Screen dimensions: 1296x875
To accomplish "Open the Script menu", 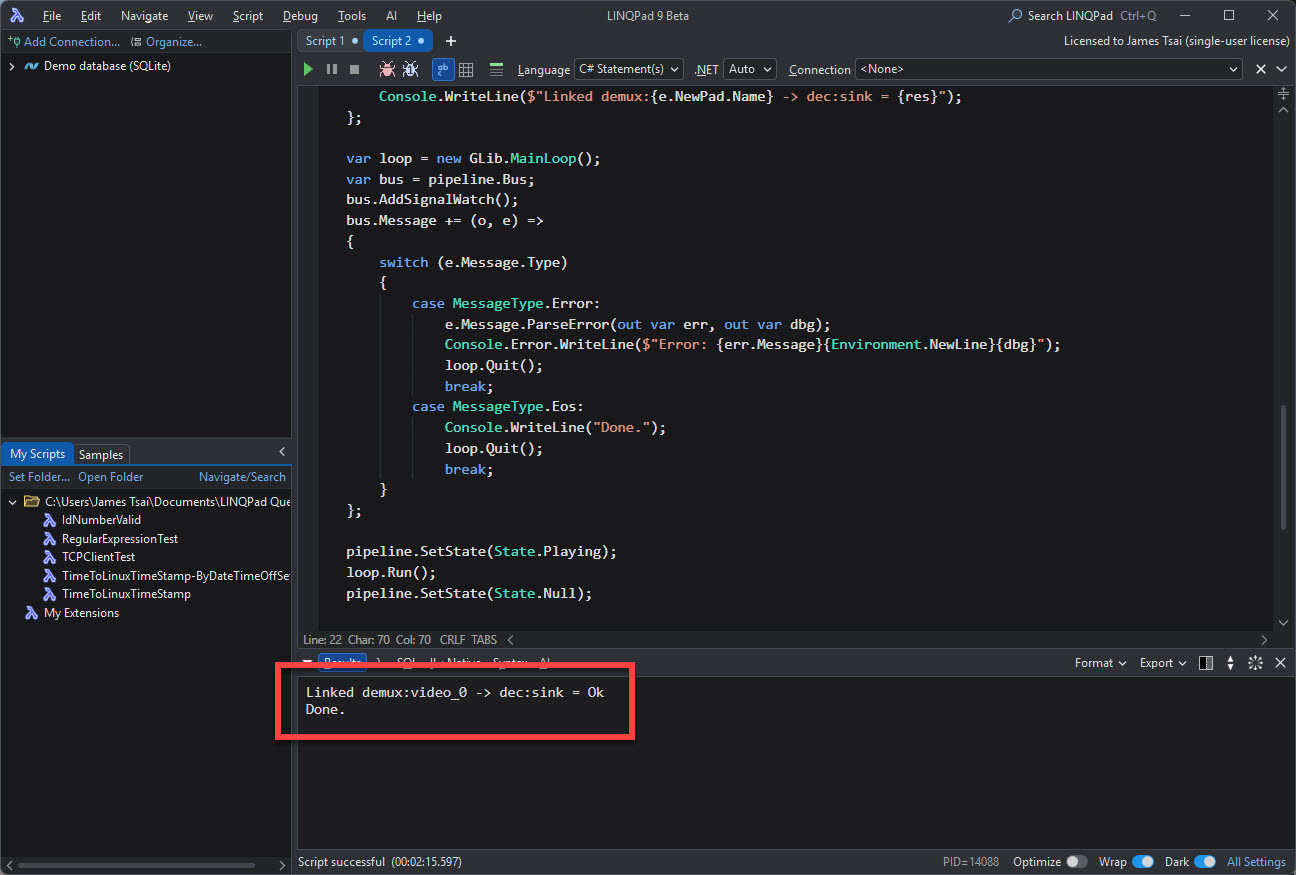I will click(x=247, y=16).
